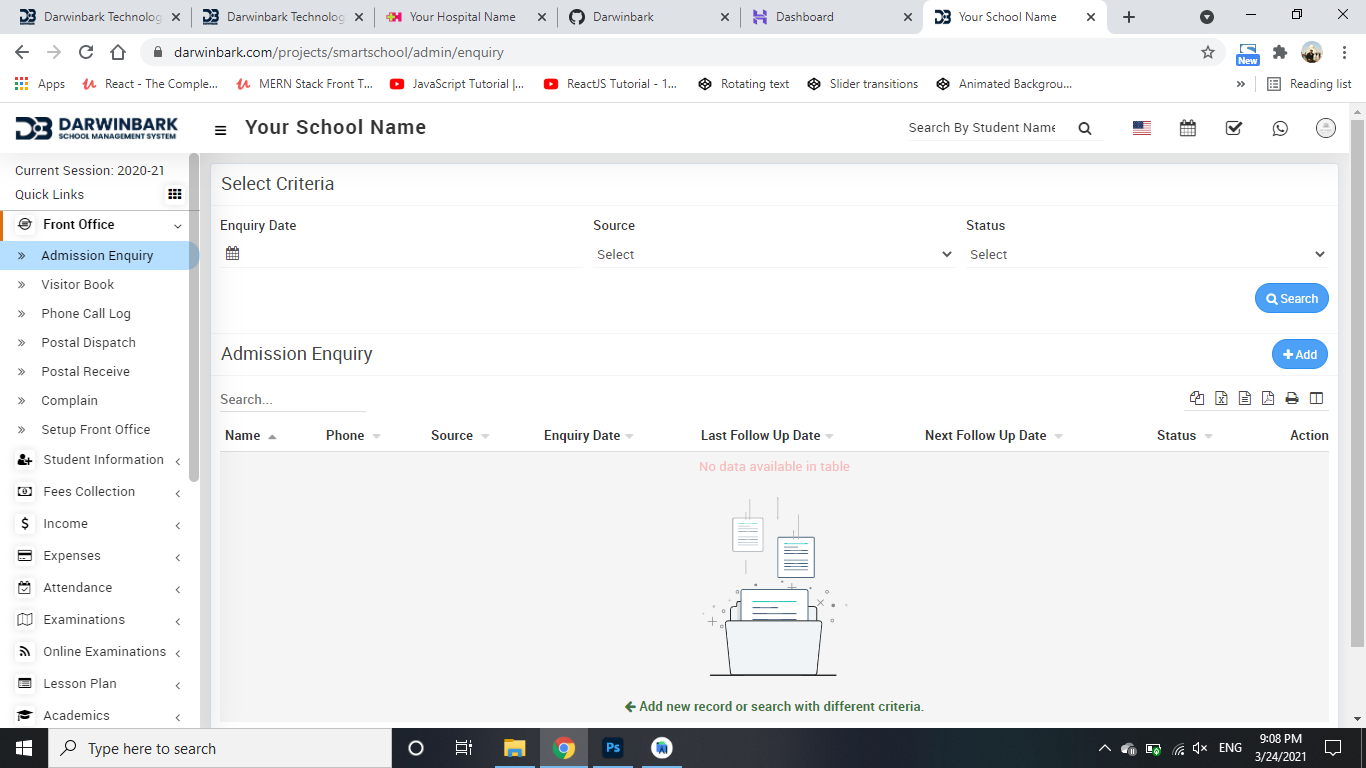Toggle sidebar with hamburger menu icon

221,130
